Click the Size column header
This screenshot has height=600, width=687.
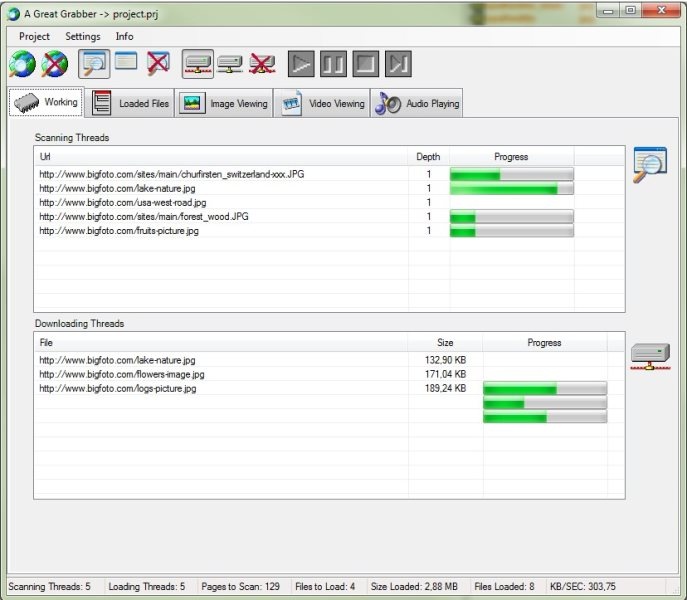coord(445,342)
